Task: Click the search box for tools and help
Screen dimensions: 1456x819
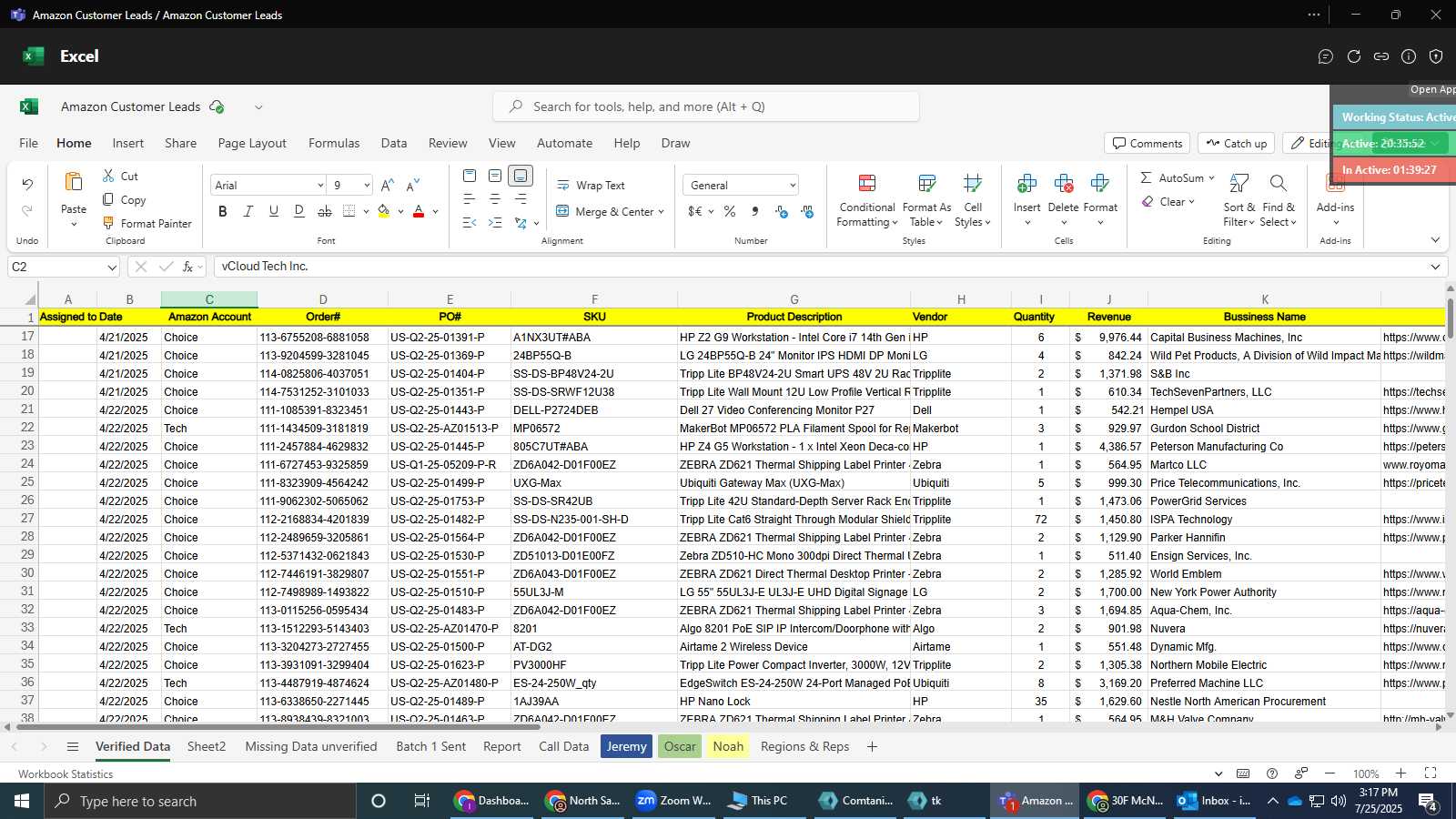Action: [706, 106]
